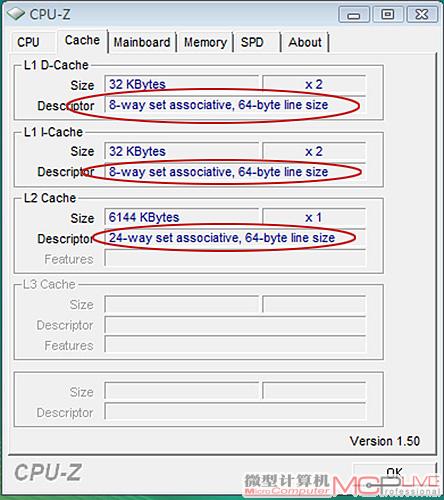Go to the Memory tab
Image resolution: width=444 pixels, height=500 pixels.
pos(205,42)
